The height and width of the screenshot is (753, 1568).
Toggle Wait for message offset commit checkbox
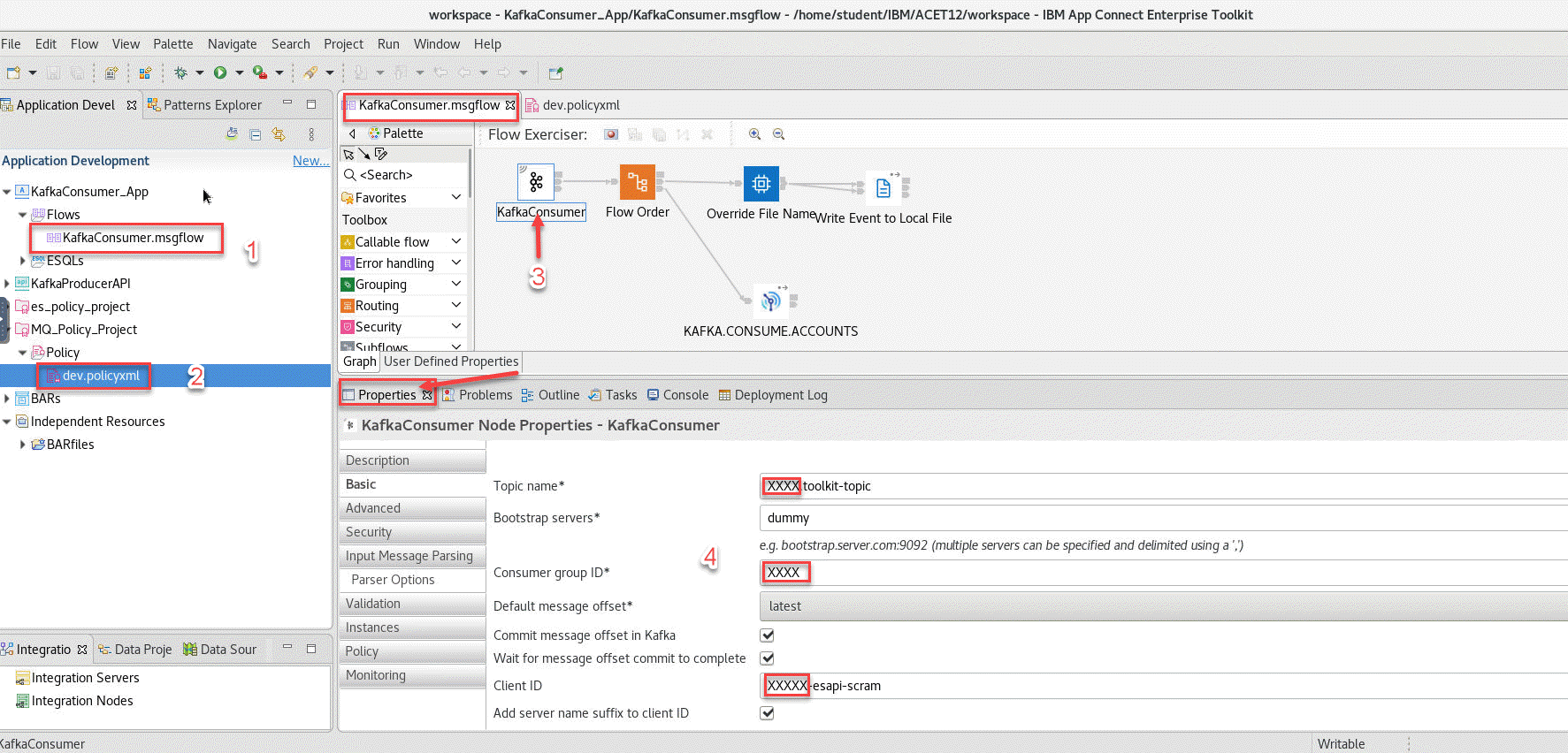coord(767,658)
